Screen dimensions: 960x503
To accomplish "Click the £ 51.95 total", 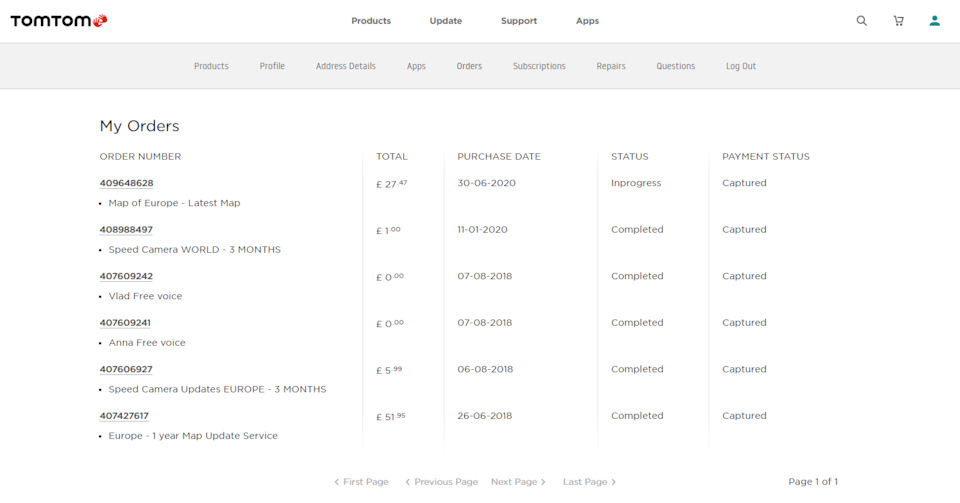I will pos(391,416).
